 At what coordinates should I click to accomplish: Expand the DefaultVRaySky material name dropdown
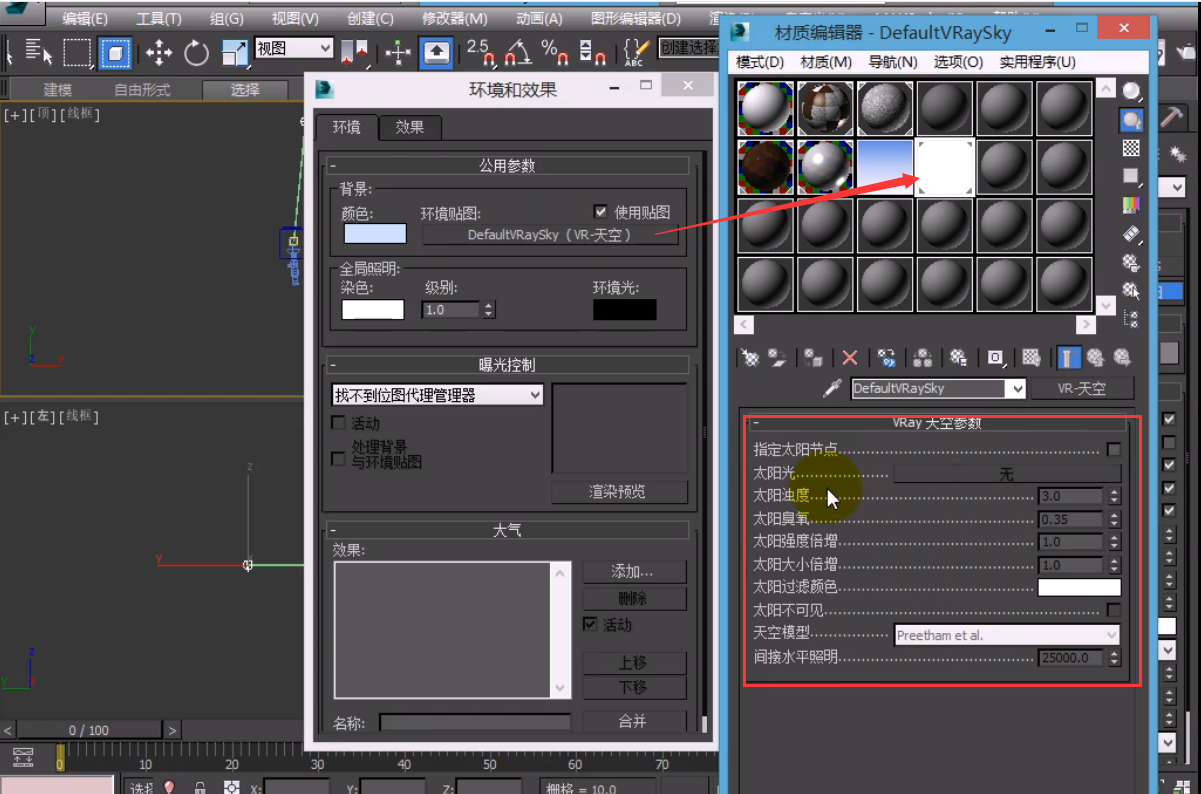click(1018, 389)
